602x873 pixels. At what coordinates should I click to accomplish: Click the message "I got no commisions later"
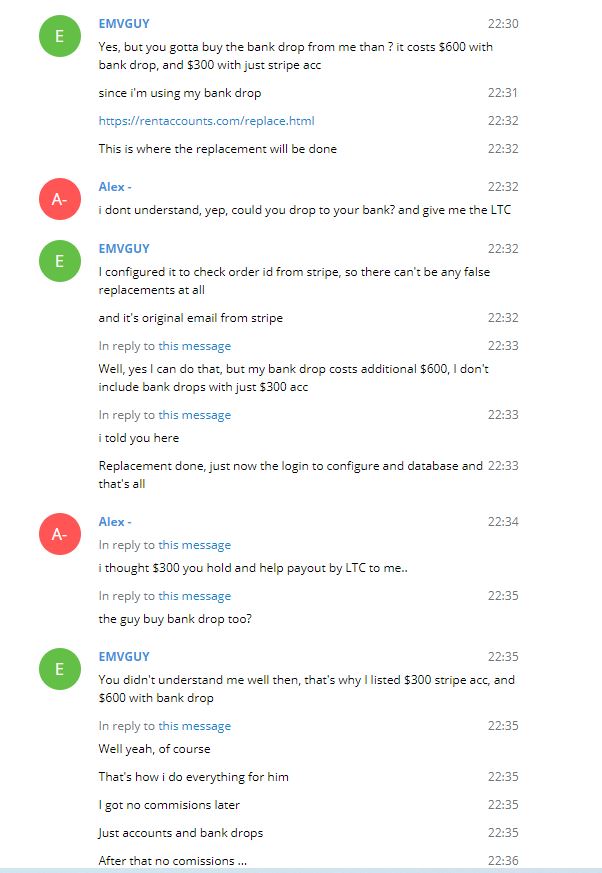pyautogui.click(x=169, y=805)
